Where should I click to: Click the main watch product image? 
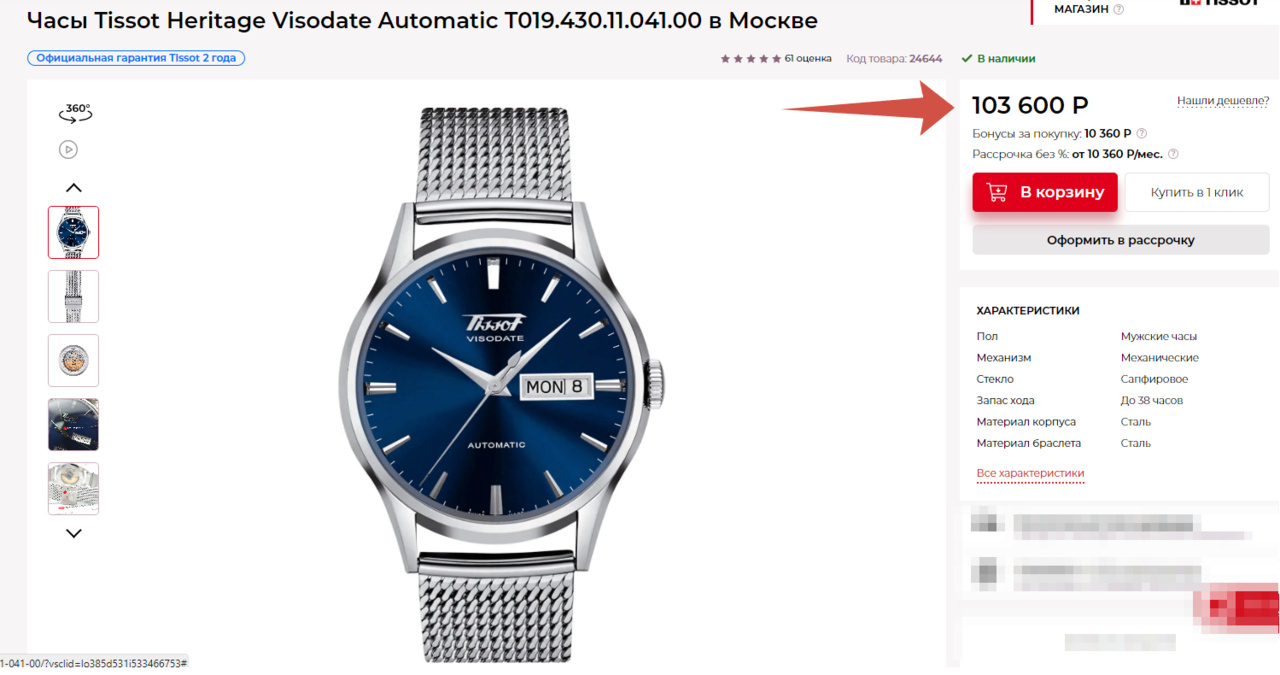click(x=502, y=384)
